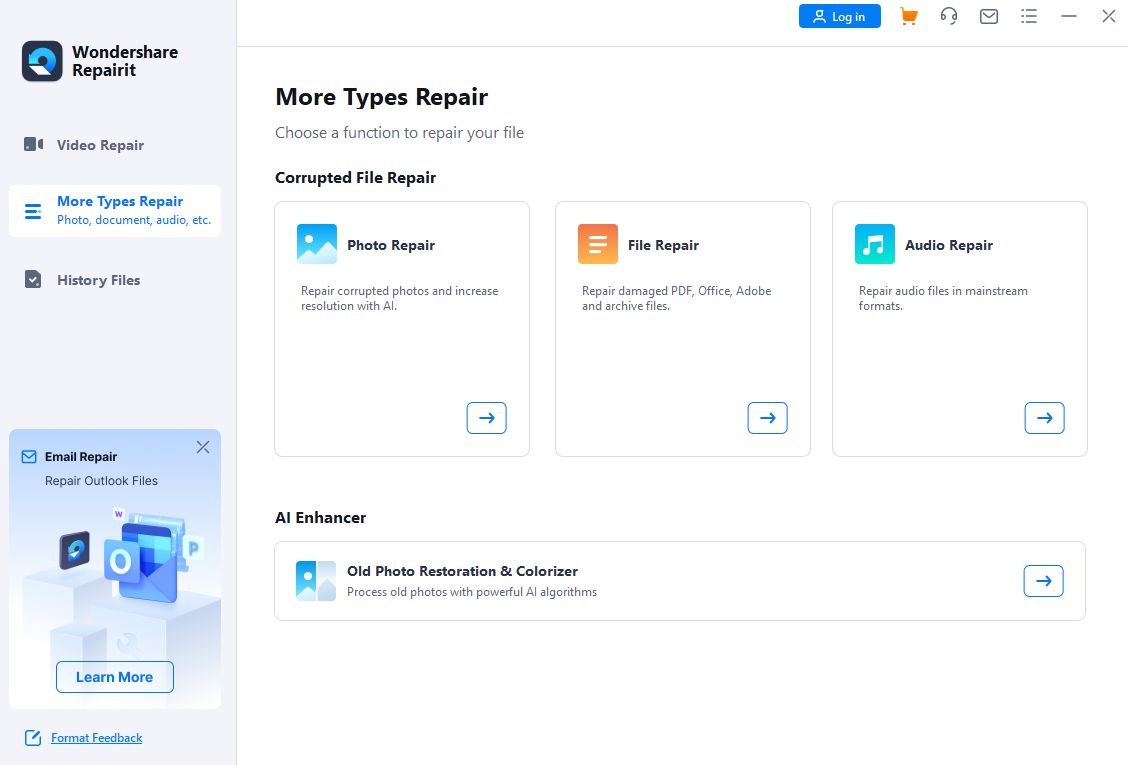The width and height of the screenshot is (1129, 765).
Task: Select the Audio Repair card title
Action: tap(949, 245)
